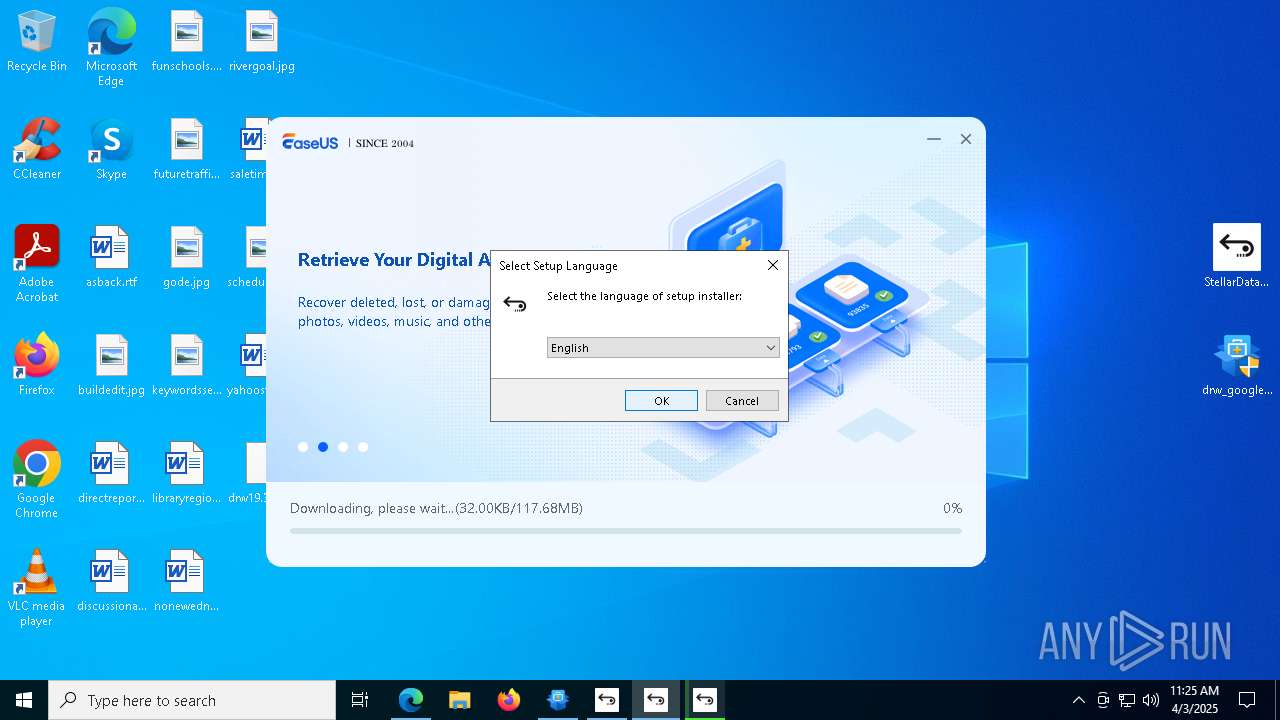Screen dimensions: 1280x720
Task: Open network settings in the system tray
Action: tap(1127, 700)
